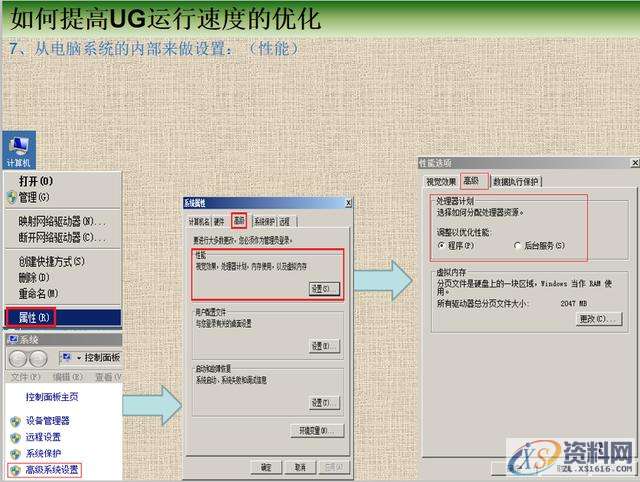The width and height of the screenshot is (640, 482).
Task: Choose 创建快捷方式(S) in the context menu
Action: click(63, 262)
